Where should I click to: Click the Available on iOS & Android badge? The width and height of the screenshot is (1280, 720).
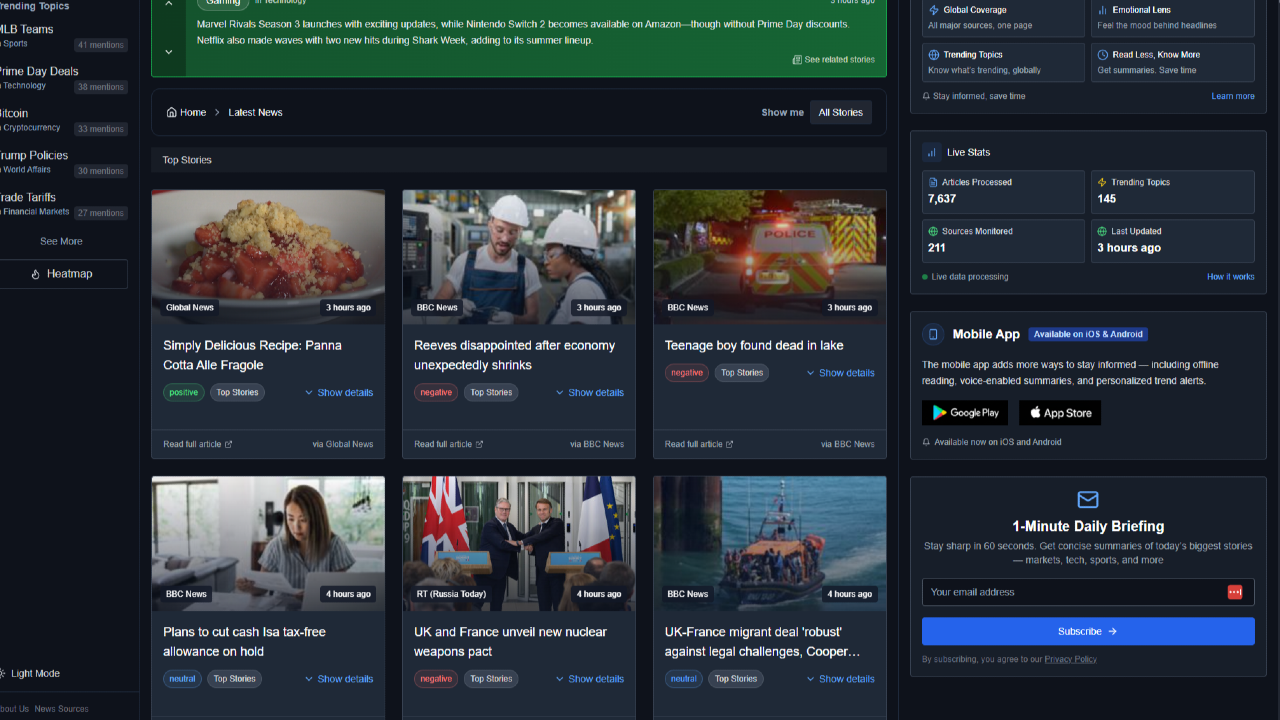tap(1088, 334)
